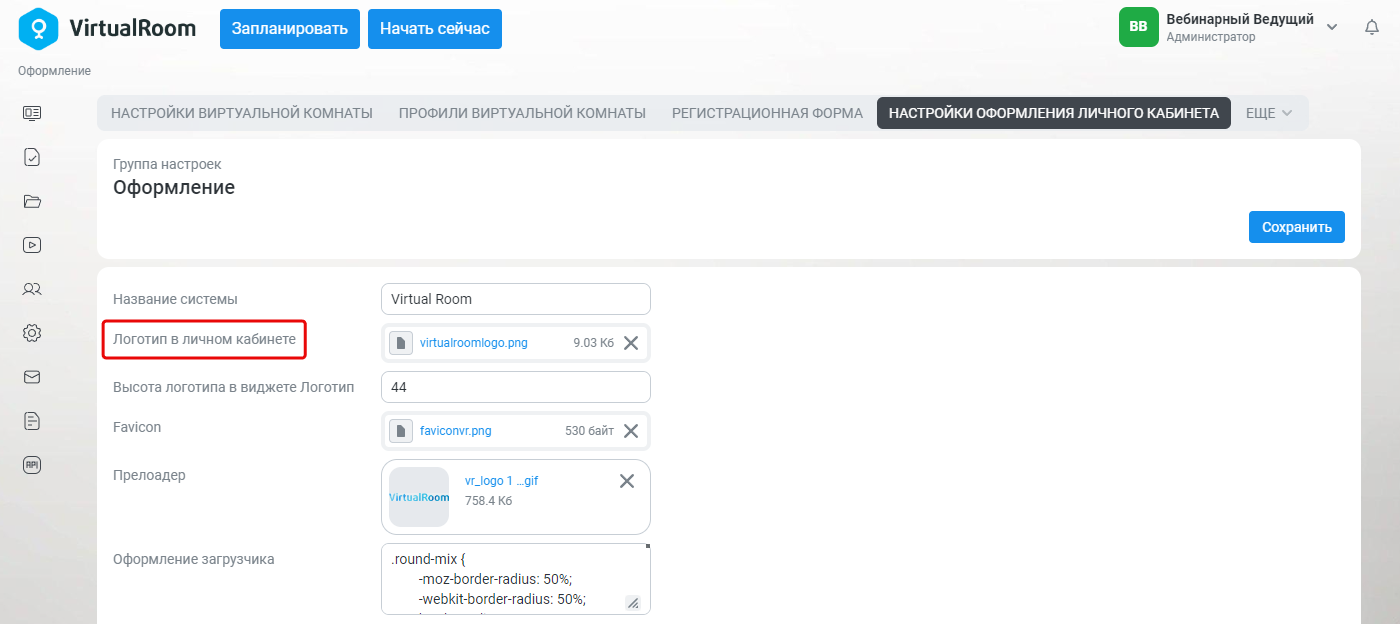1400x624 pixels.
Task: Open the faviconvr.png file link
Action: [x=456, y=431]
